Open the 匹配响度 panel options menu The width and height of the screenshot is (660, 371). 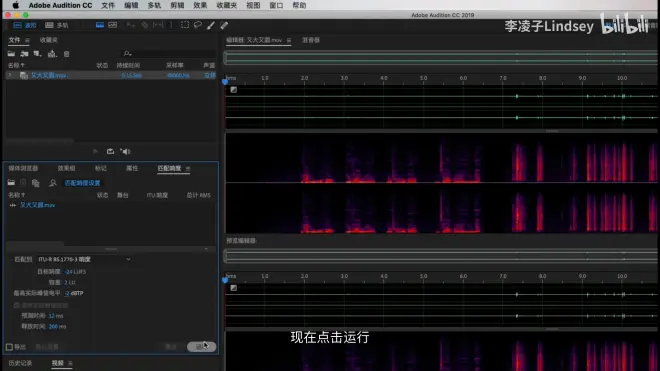click(188, 168)
